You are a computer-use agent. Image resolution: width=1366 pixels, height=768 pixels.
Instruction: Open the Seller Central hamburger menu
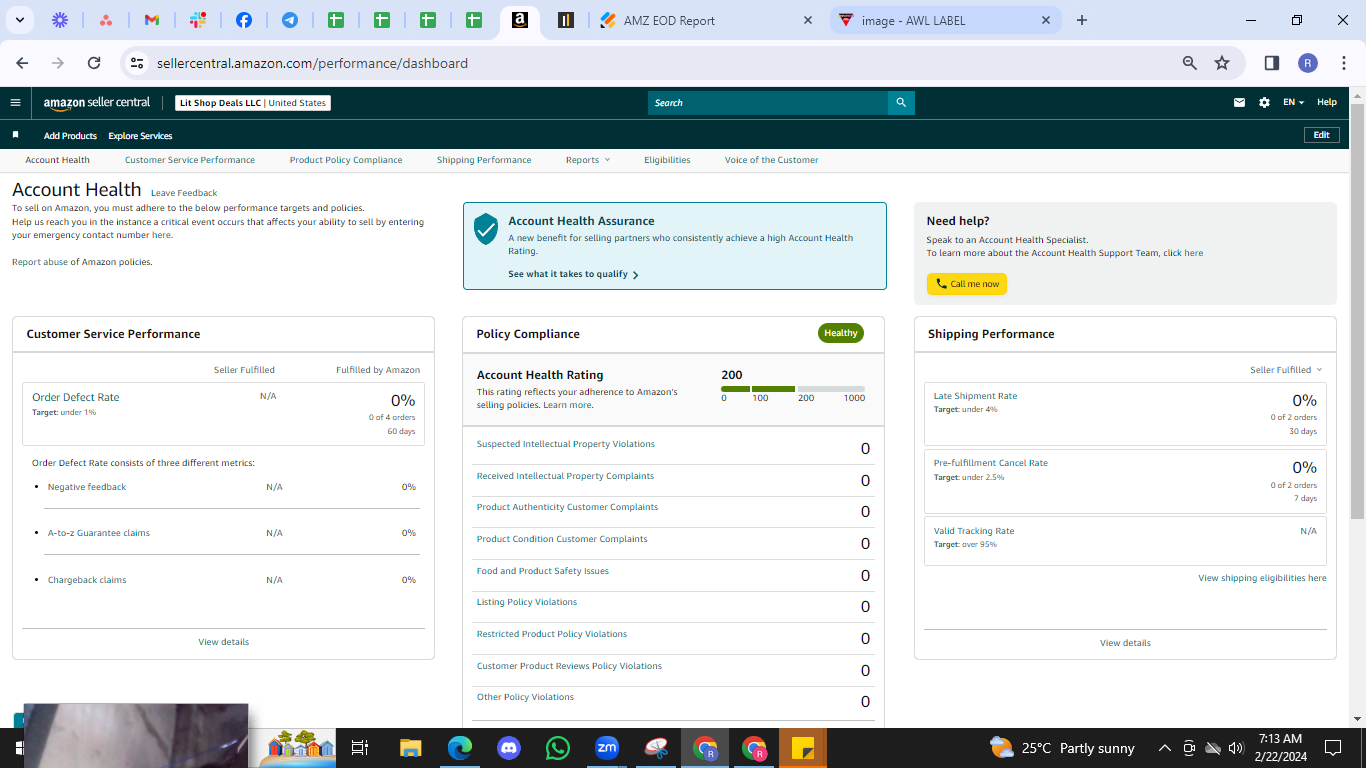[15, 102]
